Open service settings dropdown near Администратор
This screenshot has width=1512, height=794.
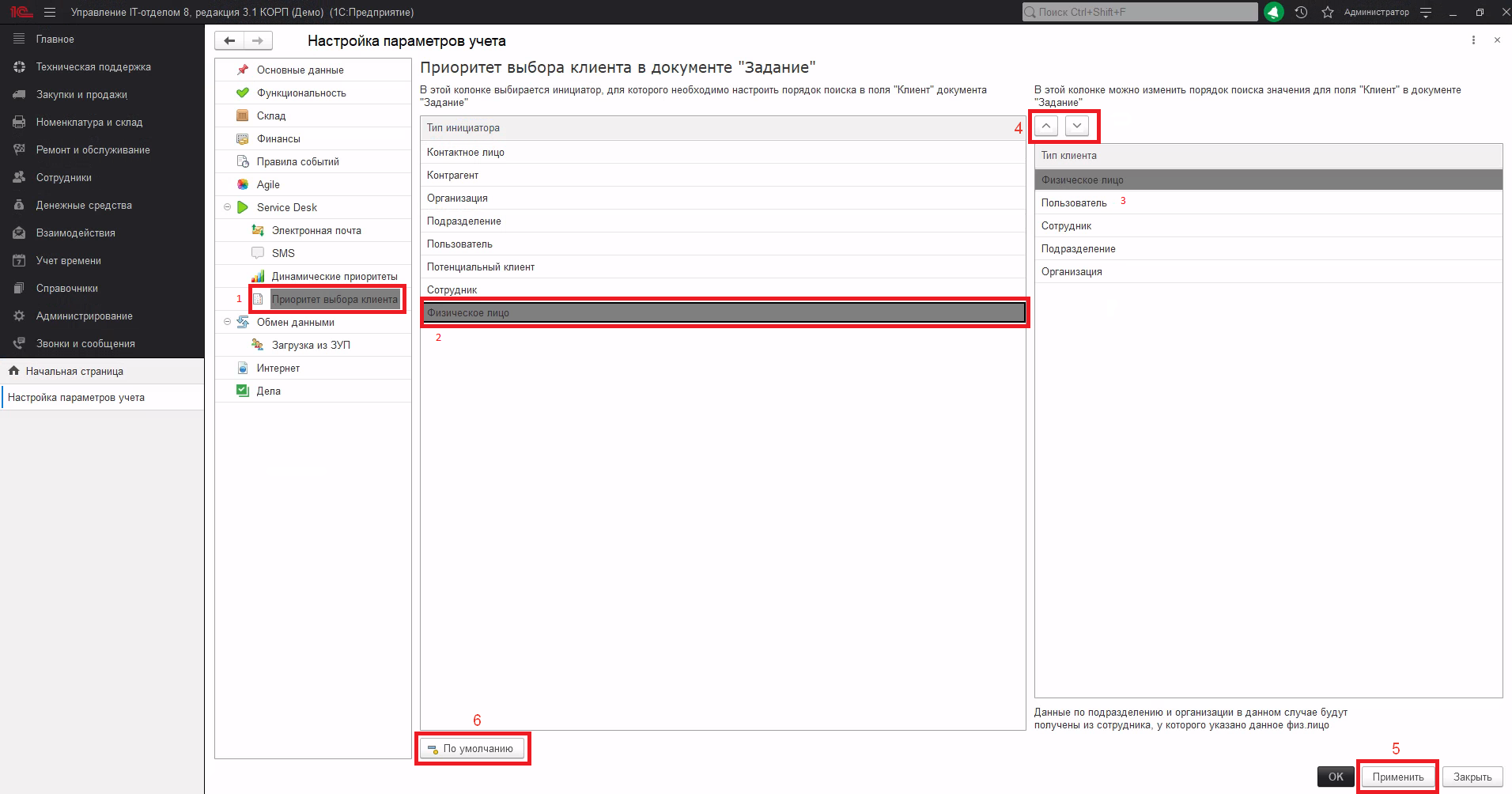coord(1426,12)
